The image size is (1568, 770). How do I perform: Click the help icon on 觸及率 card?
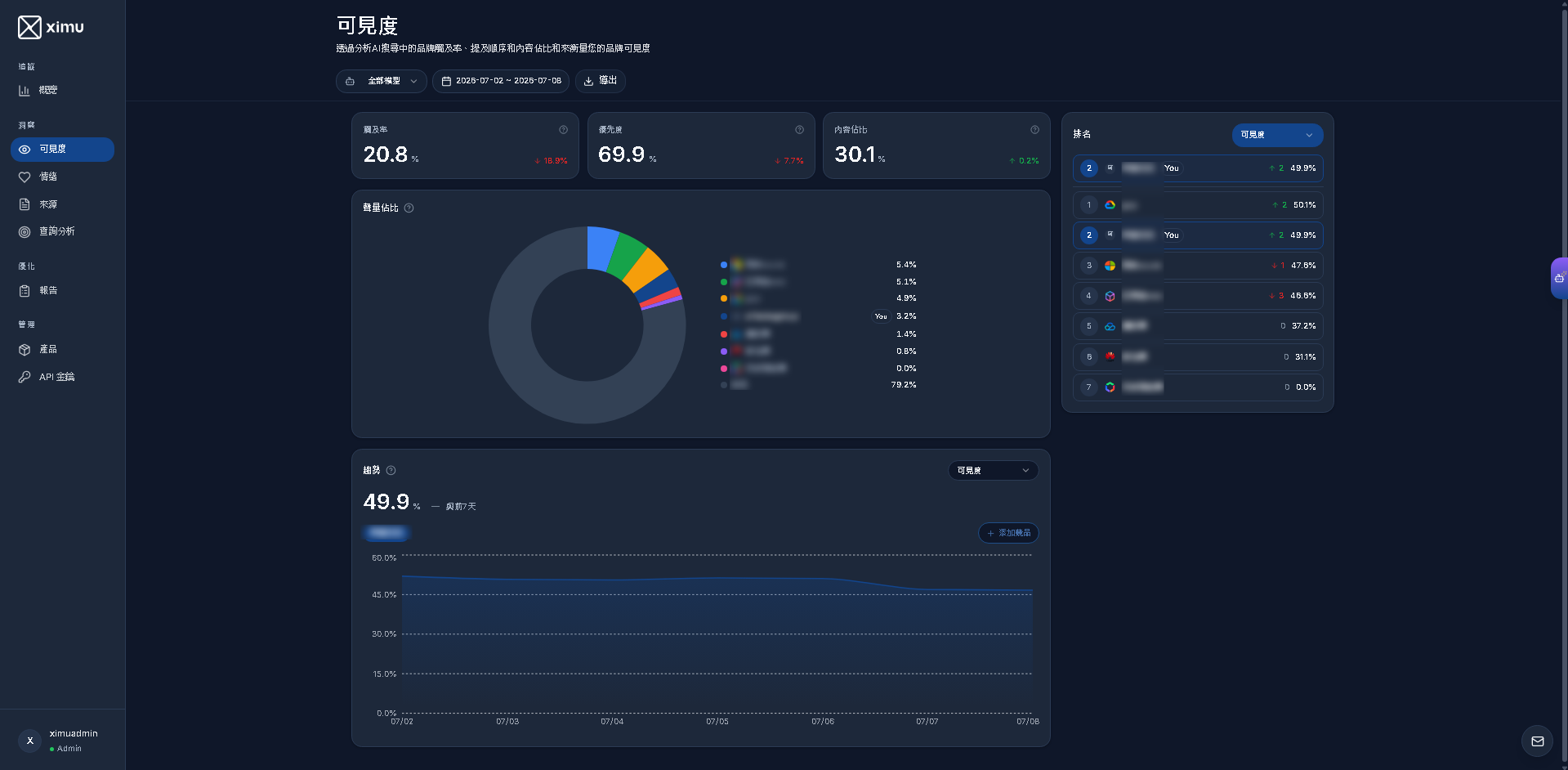[563, 130]
